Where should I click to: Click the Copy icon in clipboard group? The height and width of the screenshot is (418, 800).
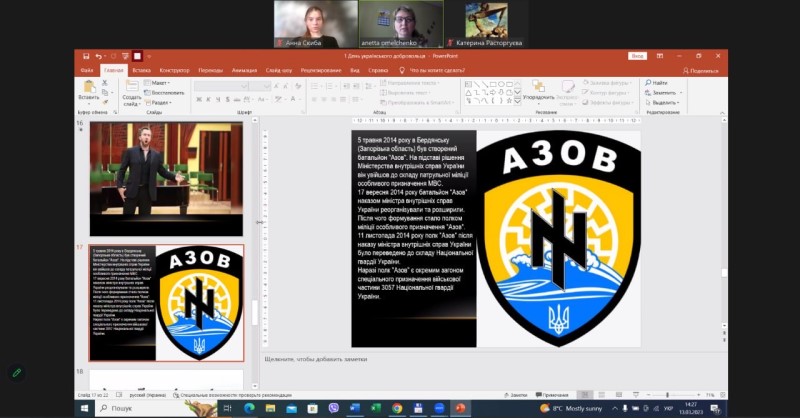click(x=105, y=92)
